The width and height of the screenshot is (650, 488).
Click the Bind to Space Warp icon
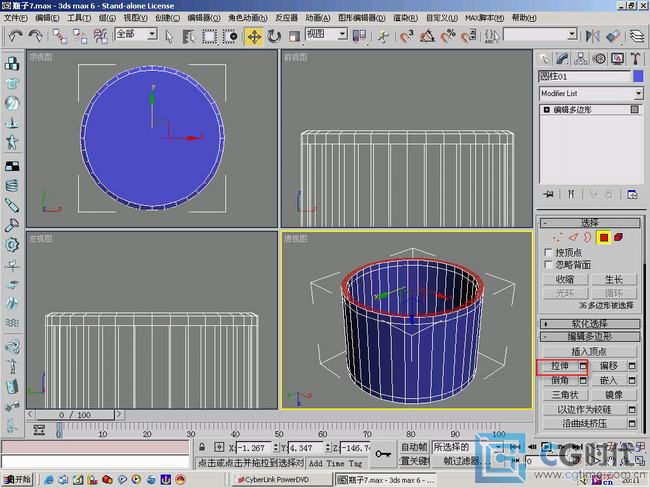pos(100,36)
